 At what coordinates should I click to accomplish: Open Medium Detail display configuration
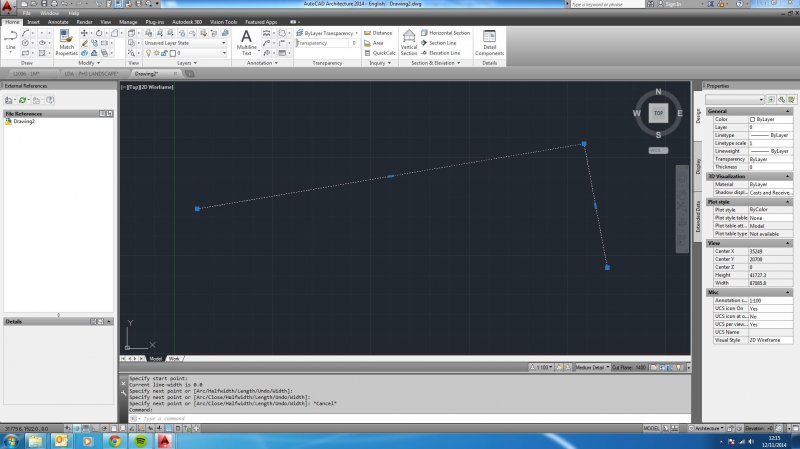592,367
